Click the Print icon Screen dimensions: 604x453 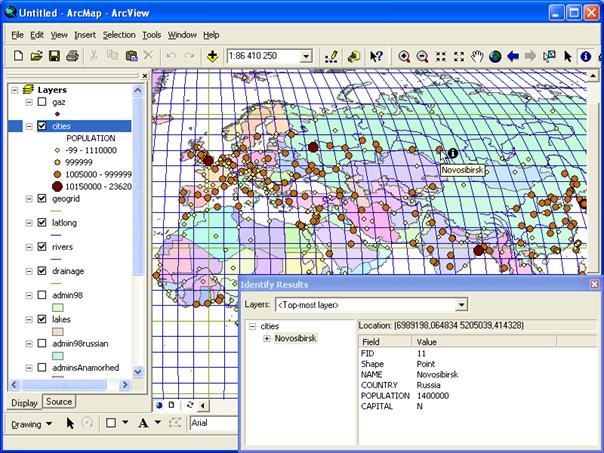(x=73, y=56)
